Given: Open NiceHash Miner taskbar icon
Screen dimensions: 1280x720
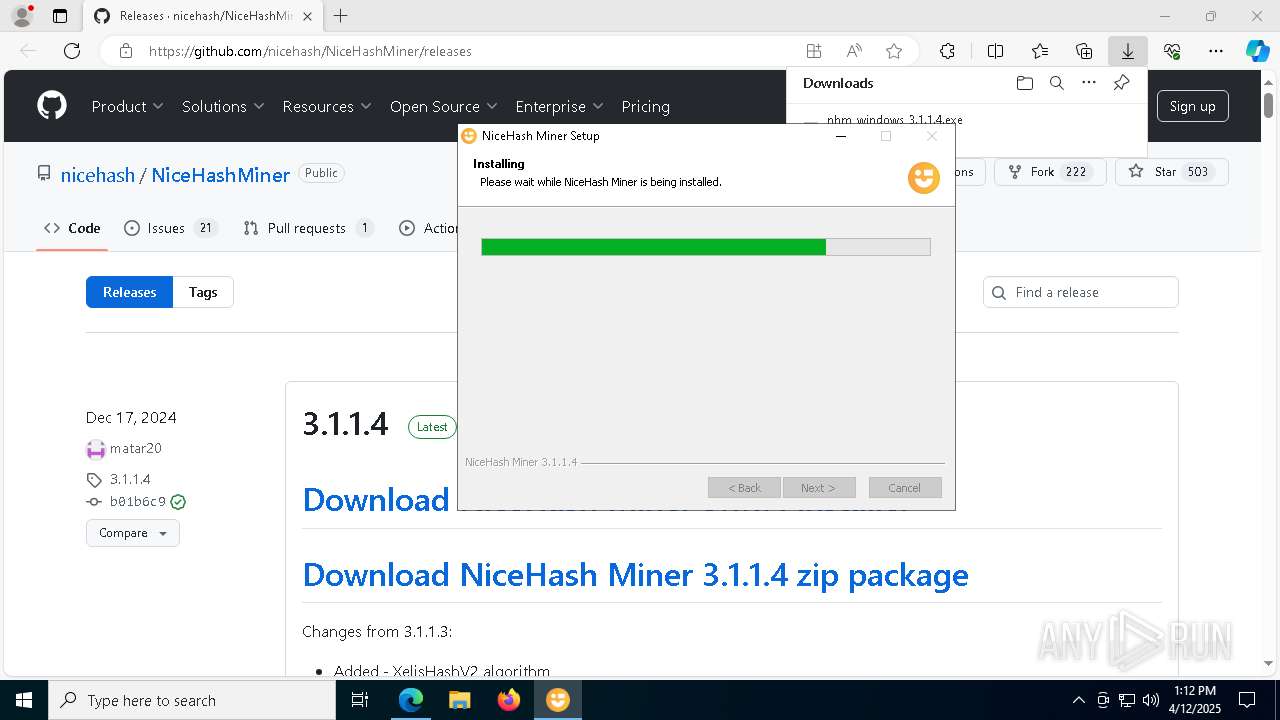Looking at the screenshot, I should click(x=558, y=700).
